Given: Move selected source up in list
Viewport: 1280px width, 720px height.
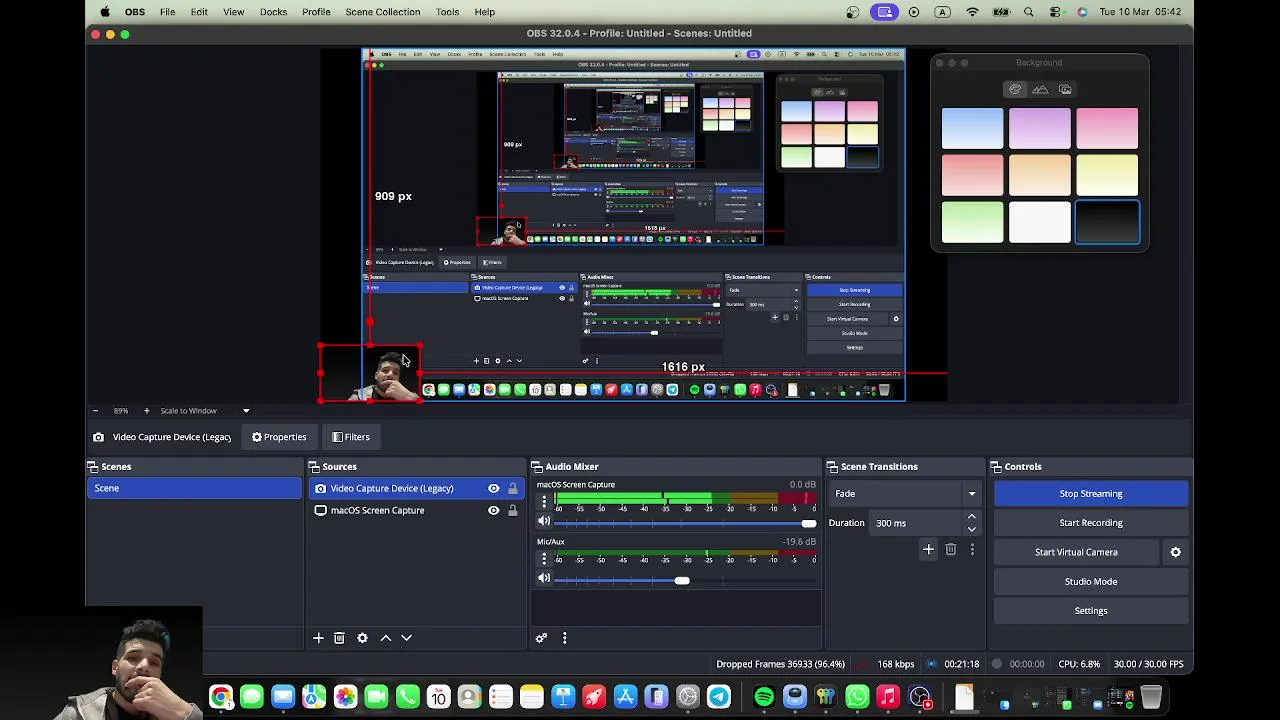Looking at the screenshot, I should [385, 638].
